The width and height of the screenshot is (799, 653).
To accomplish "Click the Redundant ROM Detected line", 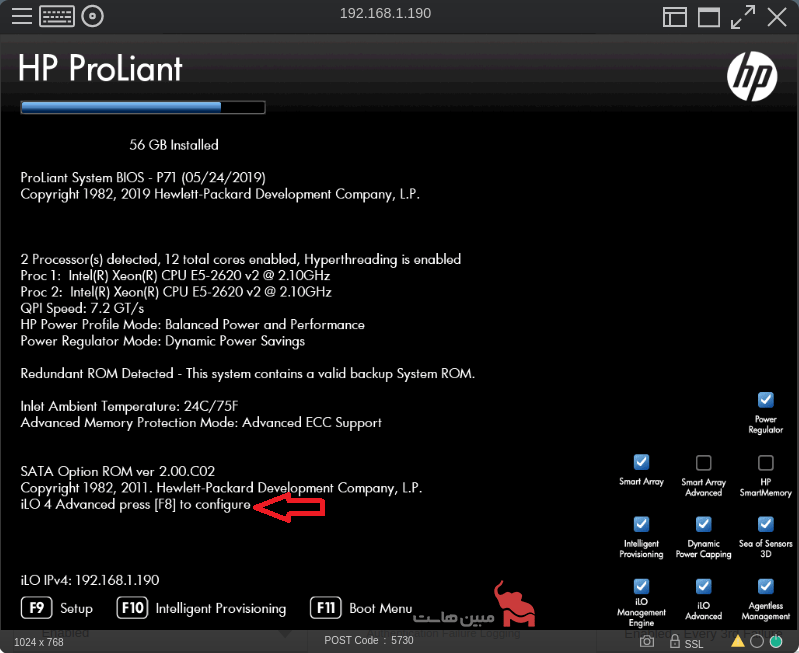I will [248, 374].
